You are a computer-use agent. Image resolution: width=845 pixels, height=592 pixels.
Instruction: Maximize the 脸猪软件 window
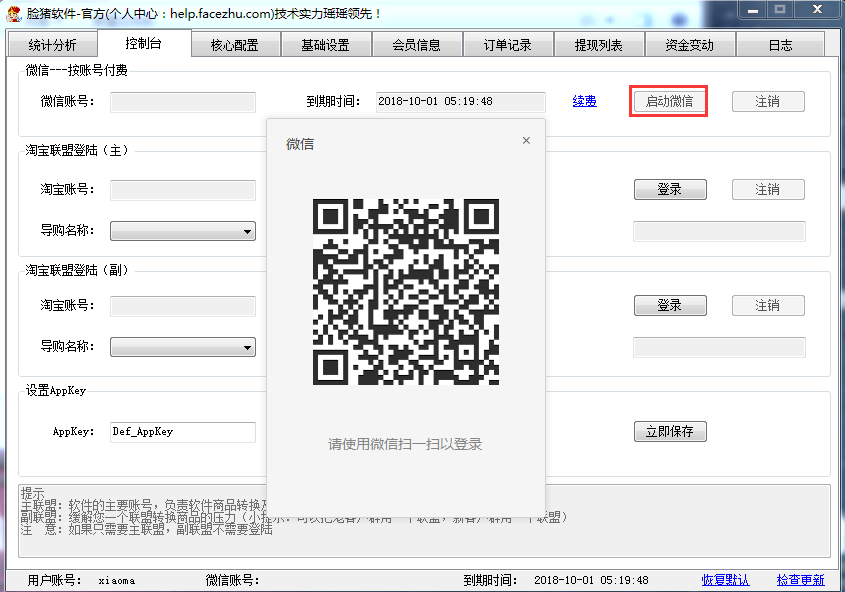[x=780, y=10]
